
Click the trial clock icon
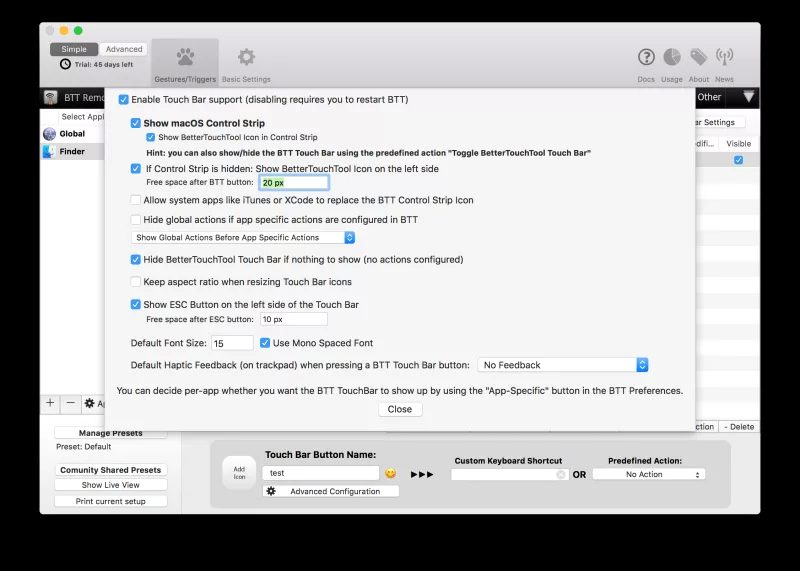(65, 64)
